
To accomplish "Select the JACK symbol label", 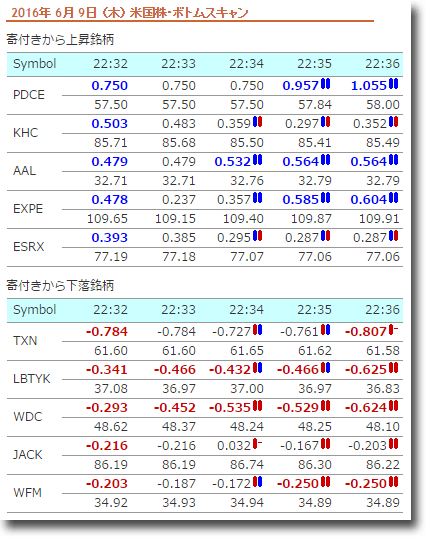I will pos(28,455).
